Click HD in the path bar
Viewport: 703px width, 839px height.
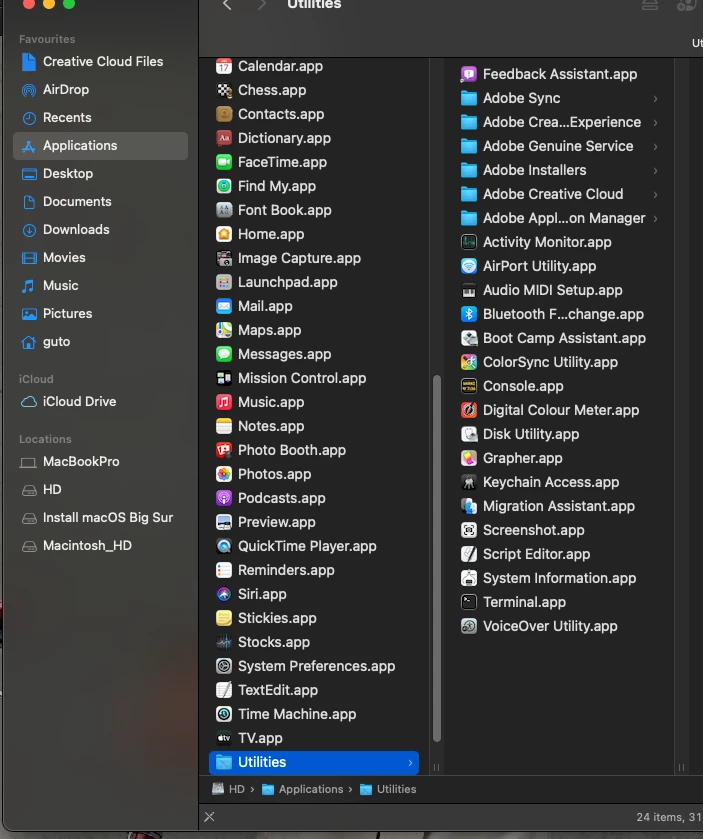[228, 789]
